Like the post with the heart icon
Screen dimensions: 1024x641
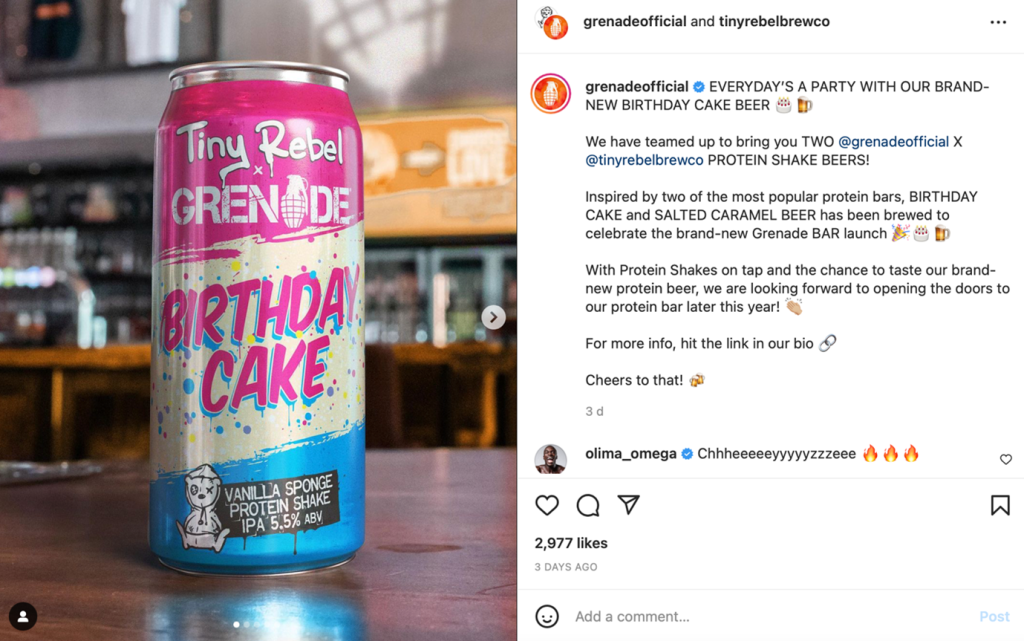click(547, 505)
